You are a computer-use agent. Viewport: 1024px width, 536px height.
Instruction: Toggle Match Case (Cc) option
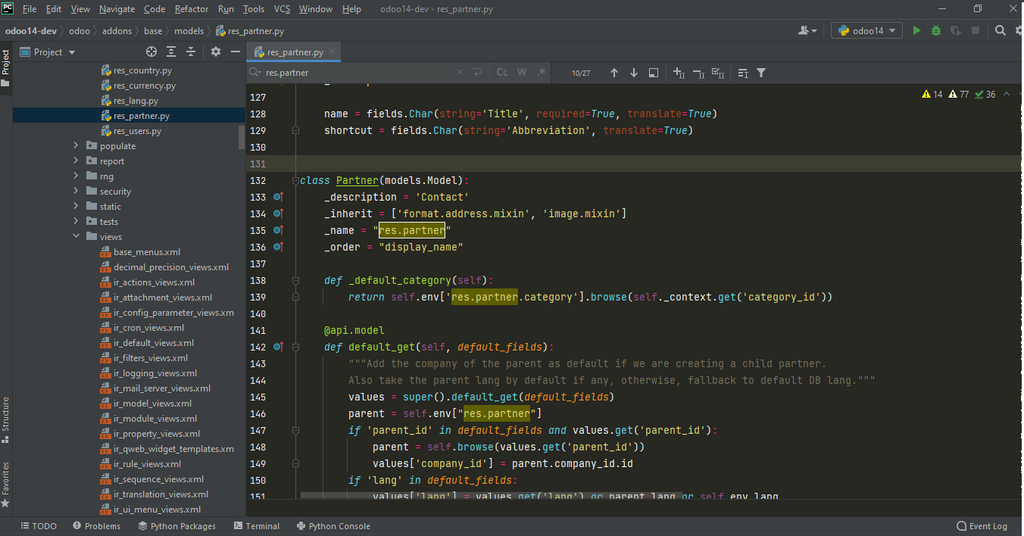pyautogui.click(x=502, y=73)
